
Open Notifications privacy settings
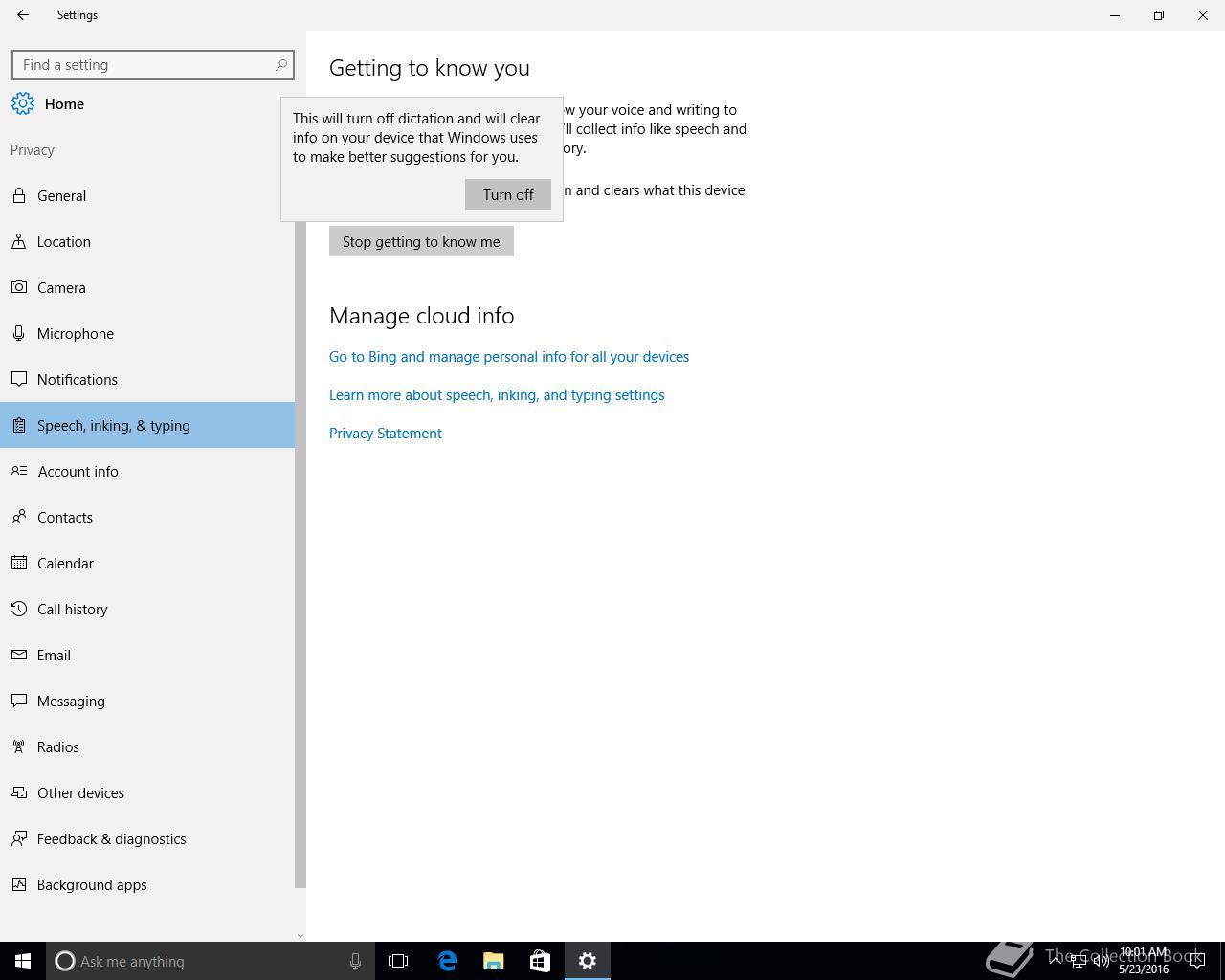(x=147, y=379)
